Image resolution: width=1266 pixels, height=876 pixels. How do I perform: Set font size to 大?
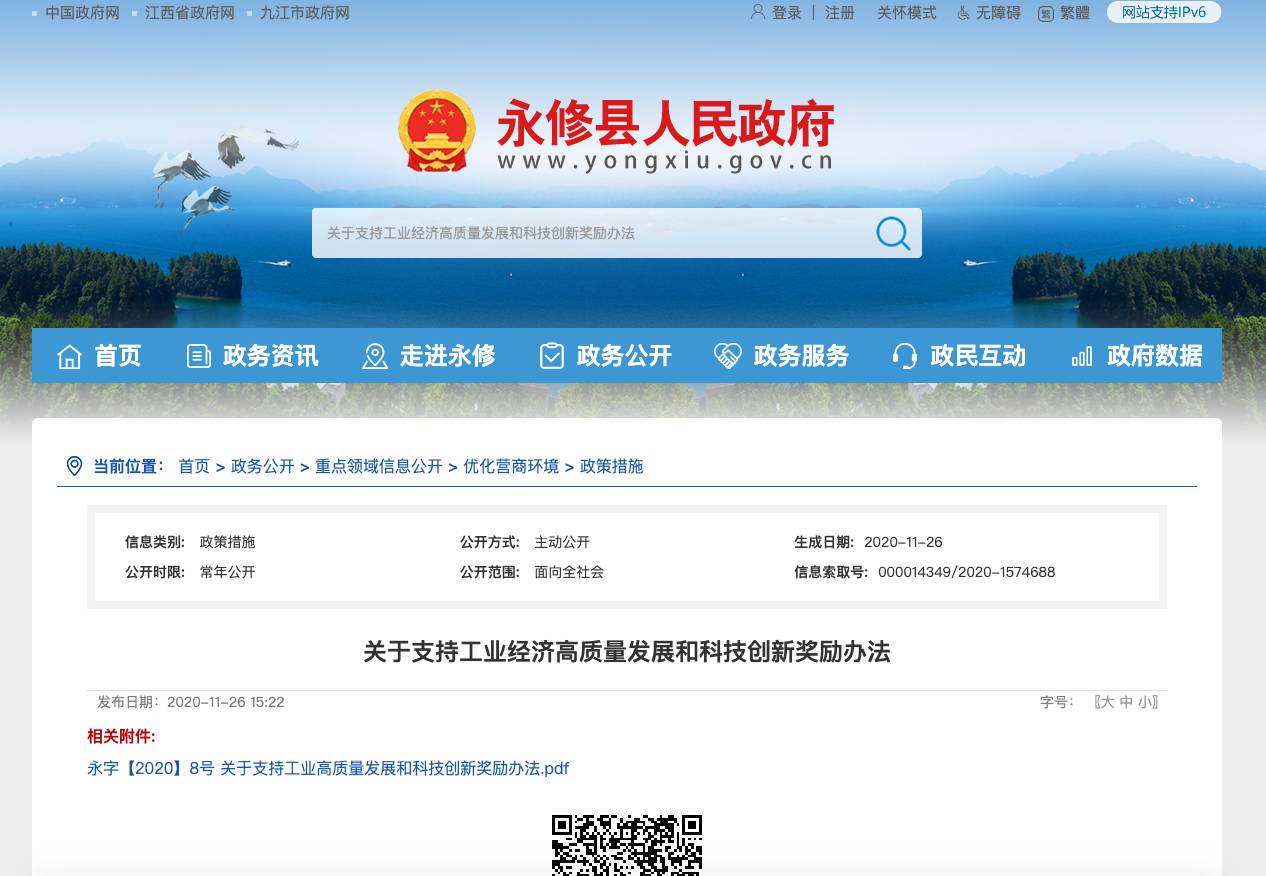click(1106, 702)
